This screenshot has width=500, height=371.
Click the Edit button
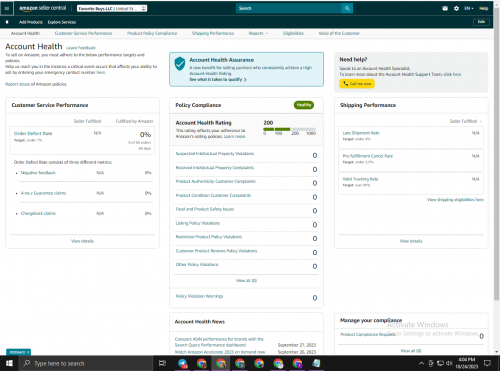pyautogui.click(x=481, y=22)
